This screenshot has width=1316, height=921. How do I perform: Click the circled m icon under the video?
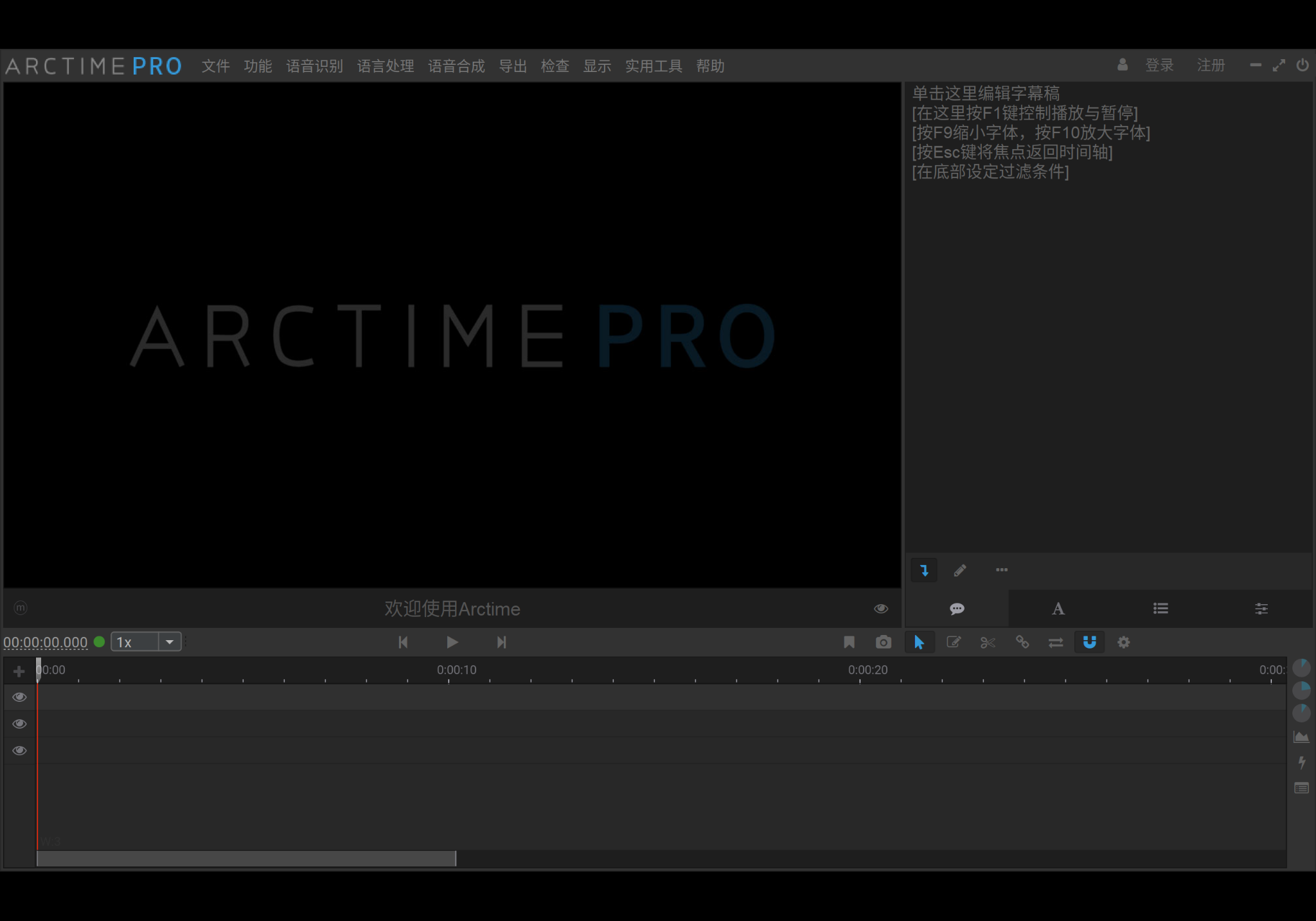tap(21, 607)
